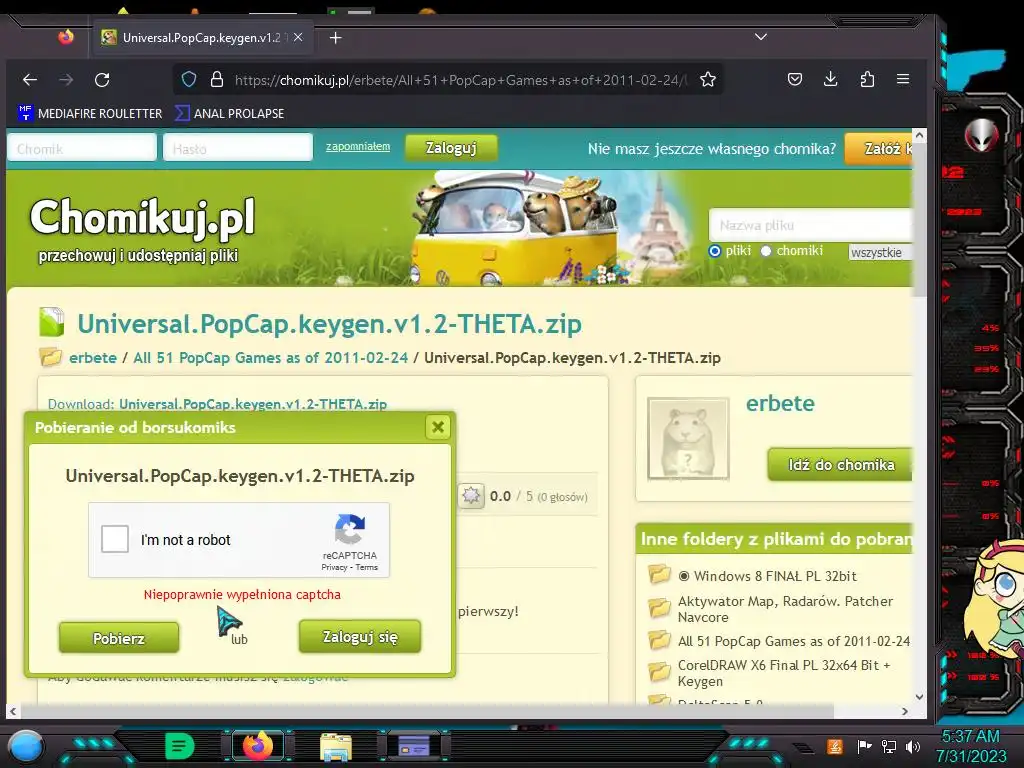Viewport: 1024px width, 768px height.
Task: Click the horizontal scrollbar right arrow
Action: click(904, 711)
